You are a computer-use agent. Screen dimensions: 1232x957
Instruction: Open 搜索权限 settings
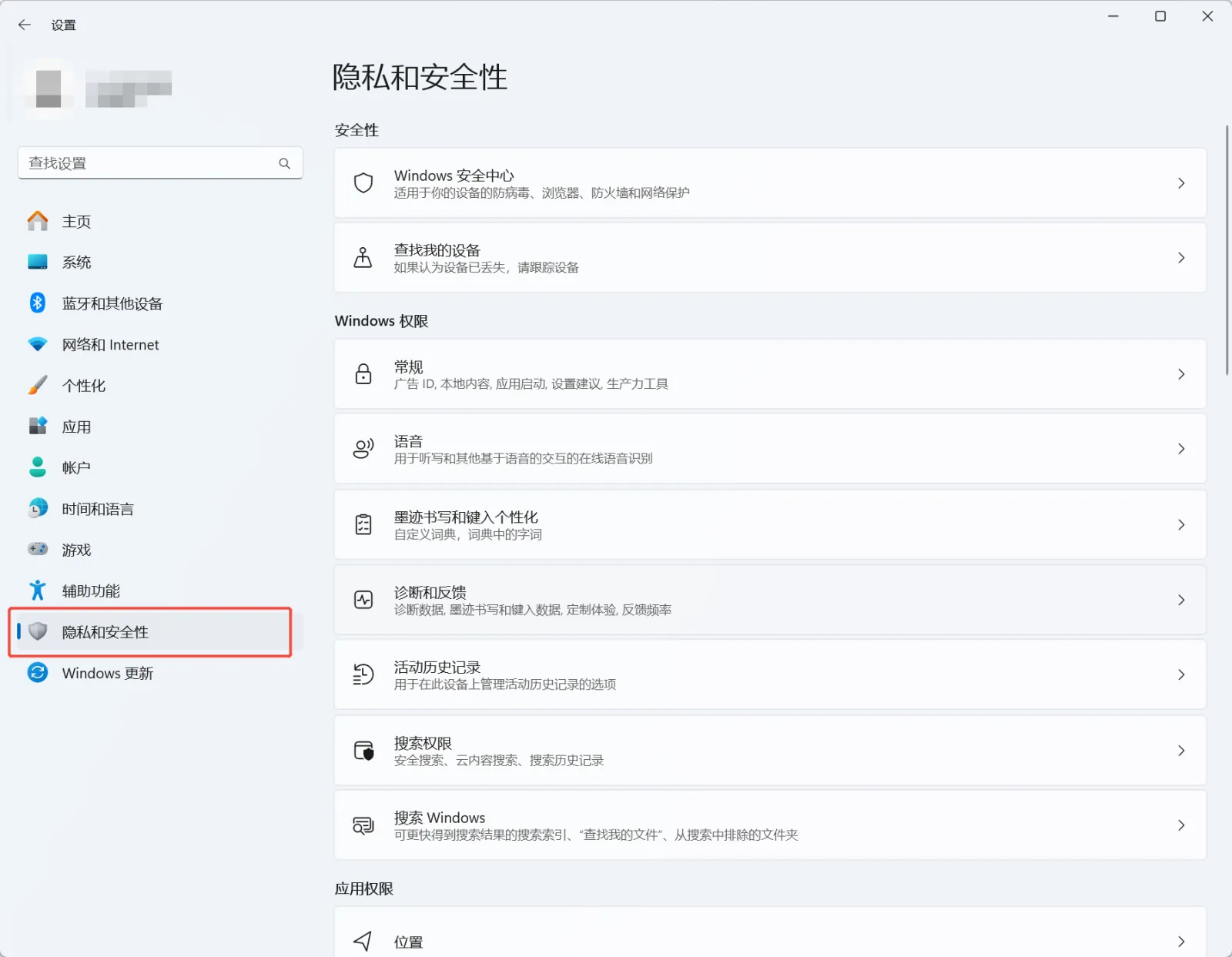770,751
